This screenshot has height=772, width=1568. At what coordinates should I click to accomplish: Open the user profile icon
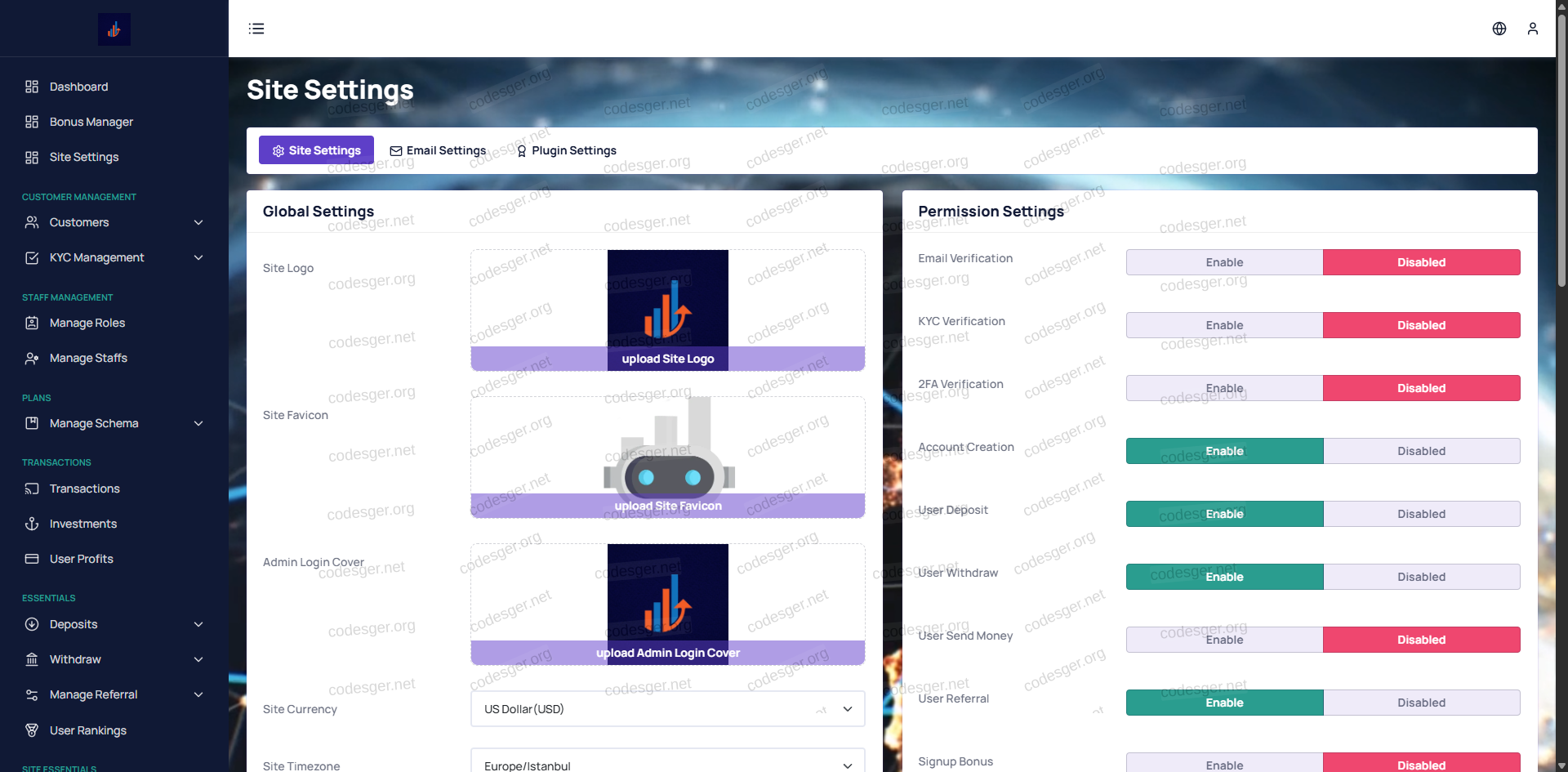tap(1533, 29)
